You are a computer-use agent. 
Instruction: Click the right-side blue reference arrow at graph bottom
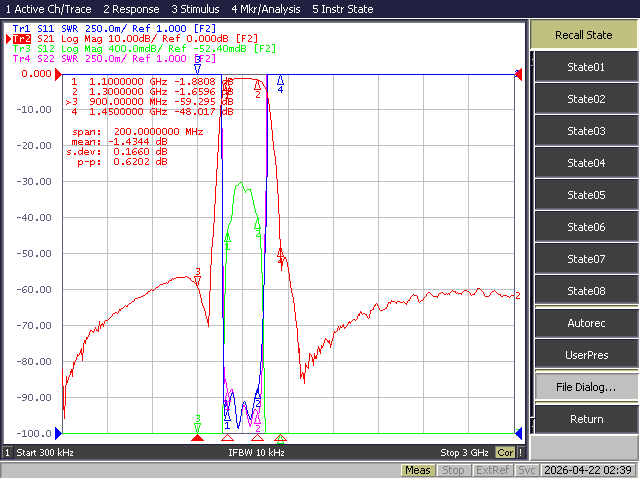click(519, 433)
